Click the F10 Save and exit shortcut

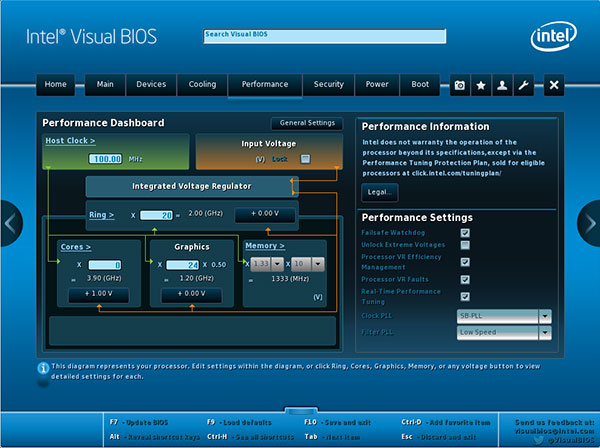coord(338,423)
